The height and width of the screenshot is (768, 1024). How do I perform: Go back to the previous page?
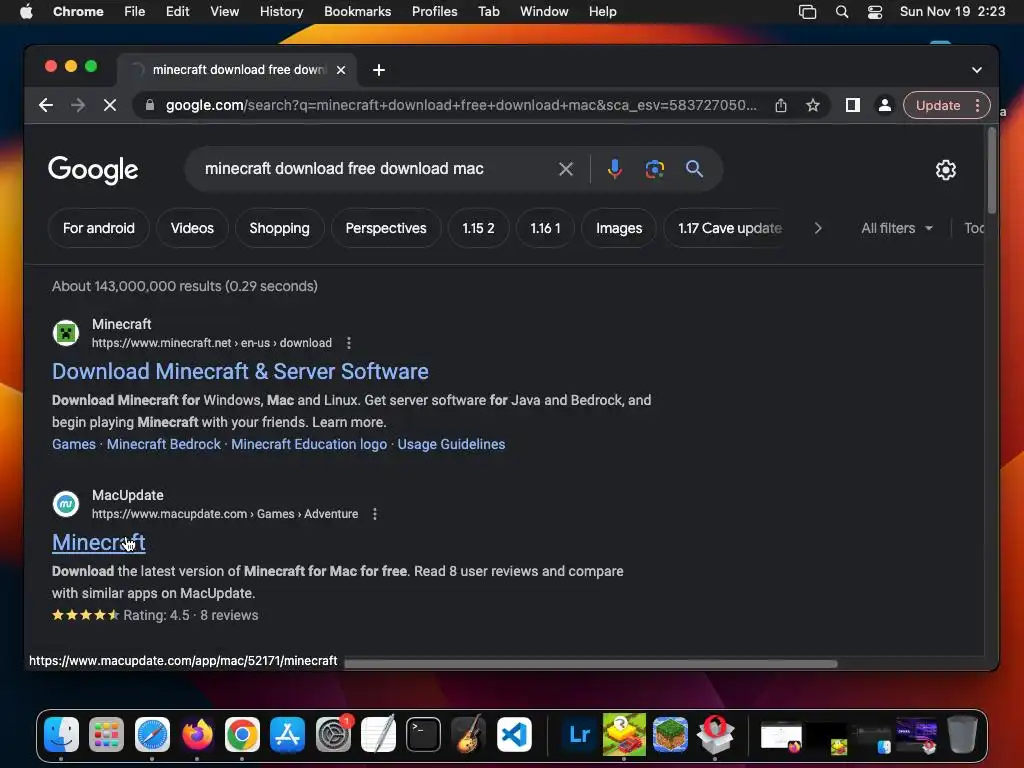coord(46,105)
